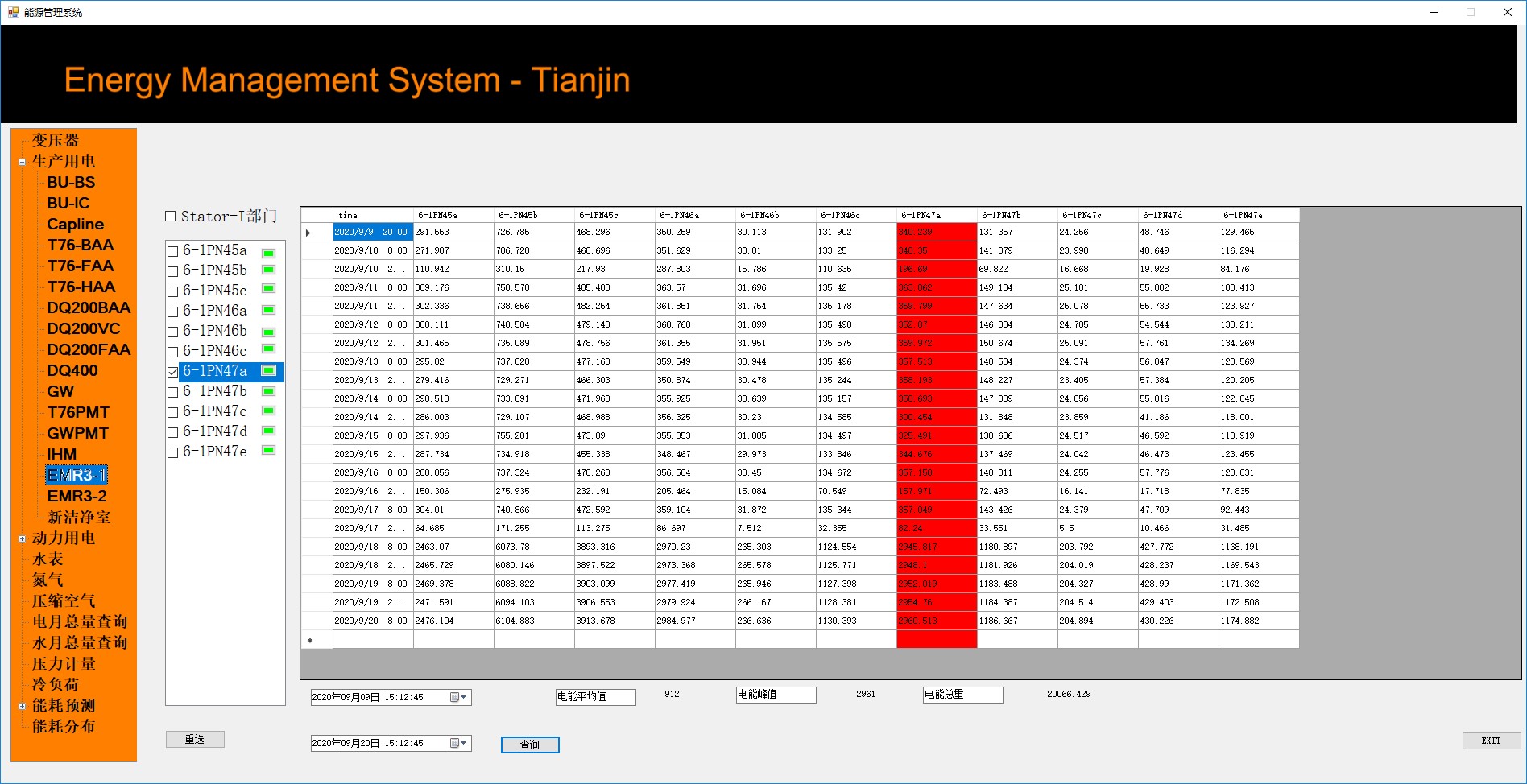Check the 6-1PN47d meter checkbox
Screen dimensions: 1527x784
(x=172, y=432)
